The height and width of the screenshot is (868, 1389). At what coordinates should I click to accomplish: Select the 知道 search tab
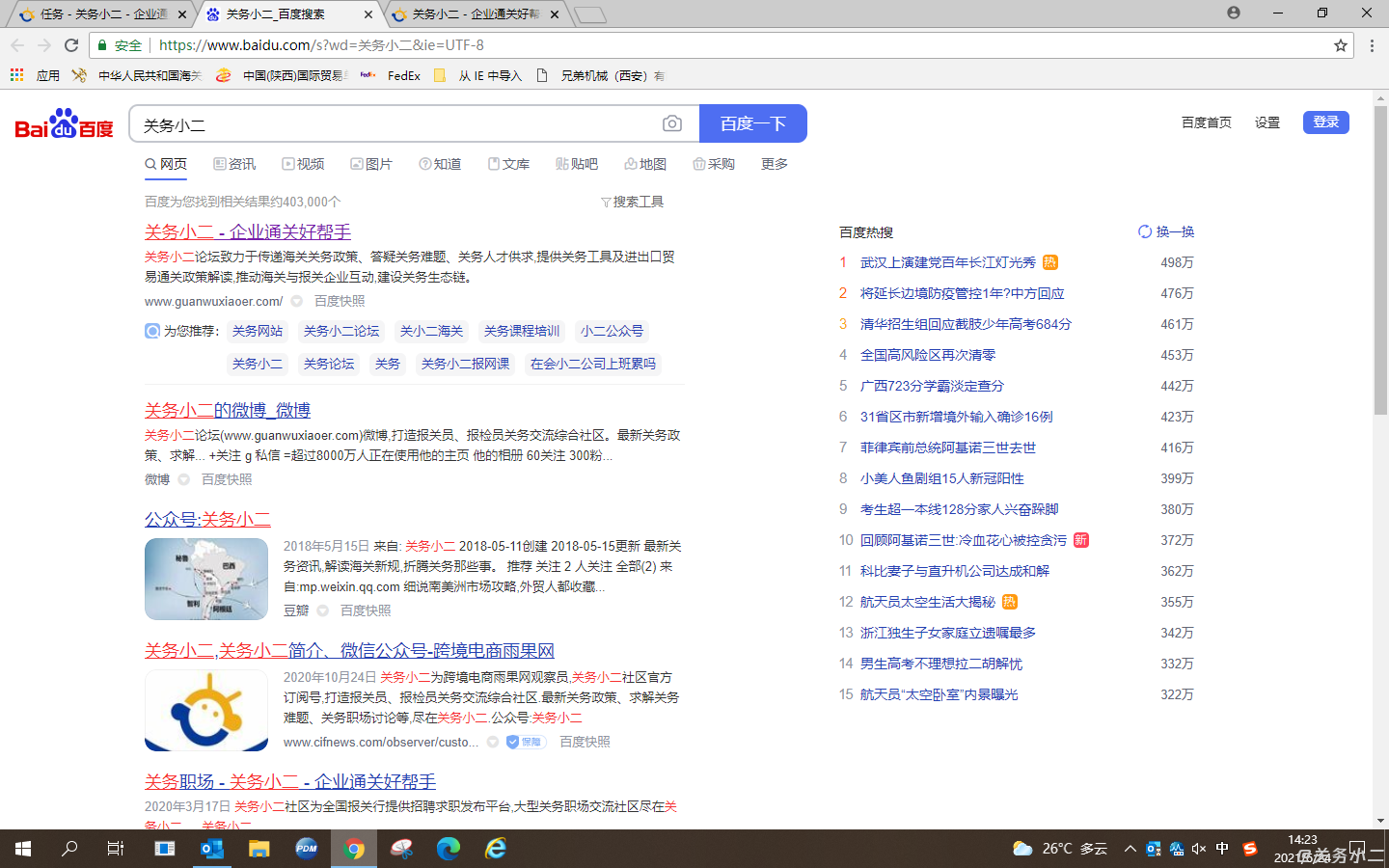click(440, 164)
